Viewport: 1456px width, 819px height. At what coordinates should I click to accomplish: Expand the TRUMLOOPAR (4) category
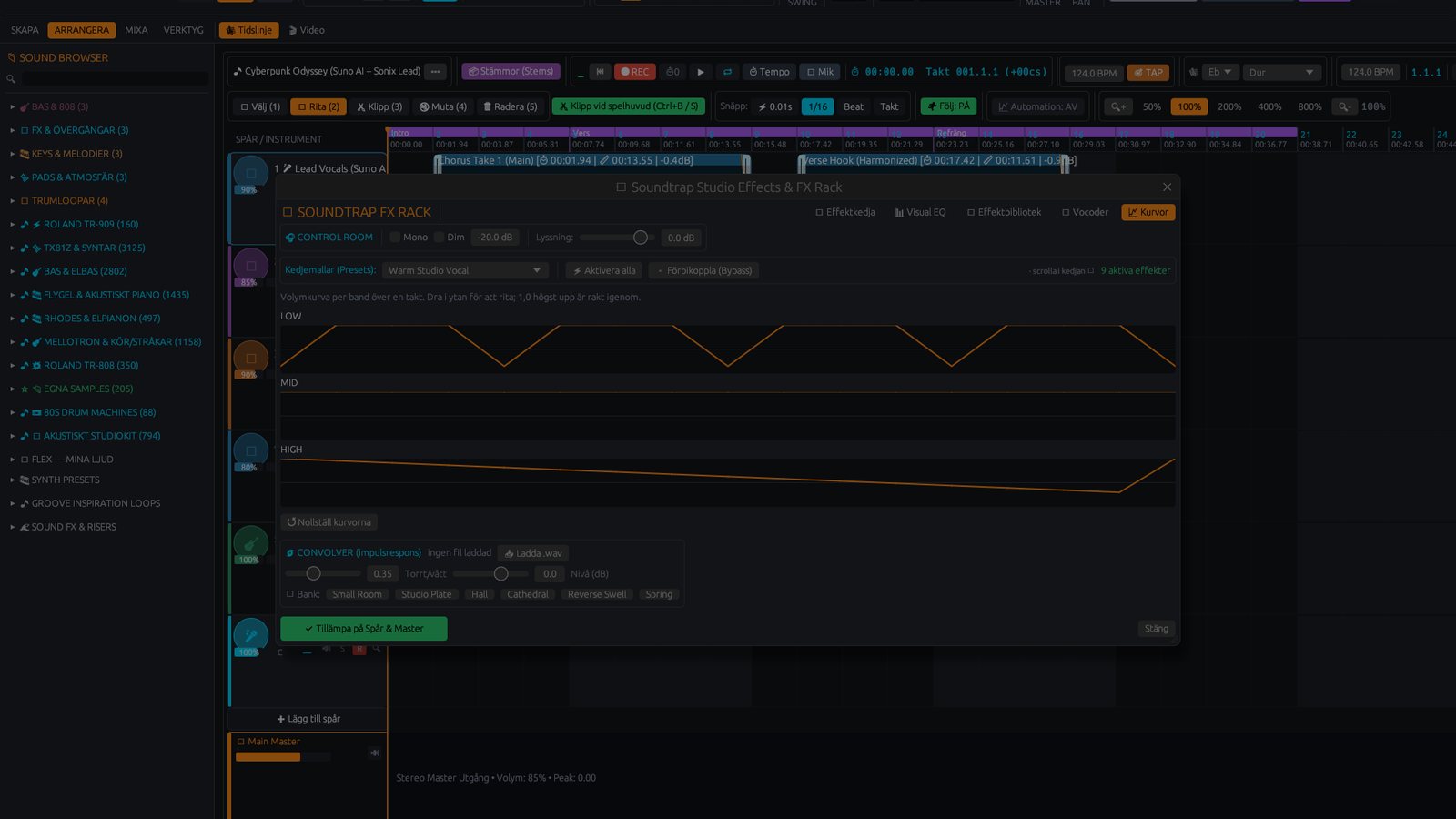click(x=13, y=200)
